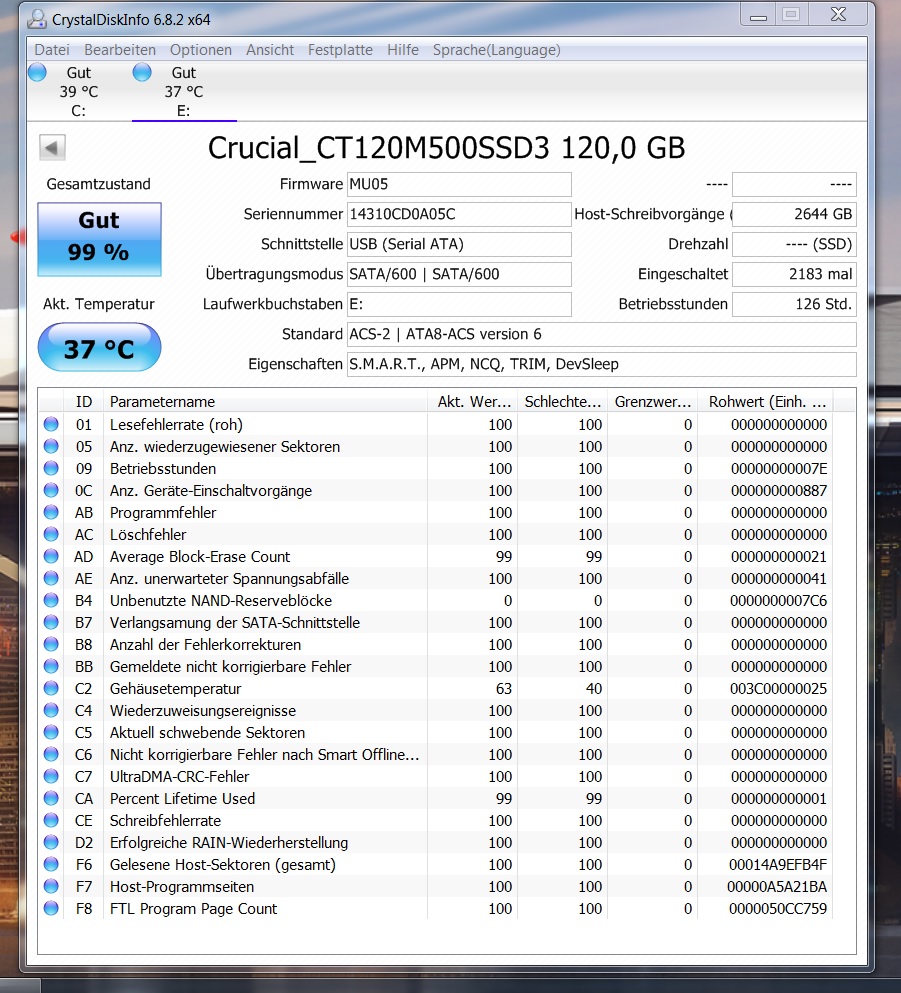Select blue status icon for drive E:

142,73
